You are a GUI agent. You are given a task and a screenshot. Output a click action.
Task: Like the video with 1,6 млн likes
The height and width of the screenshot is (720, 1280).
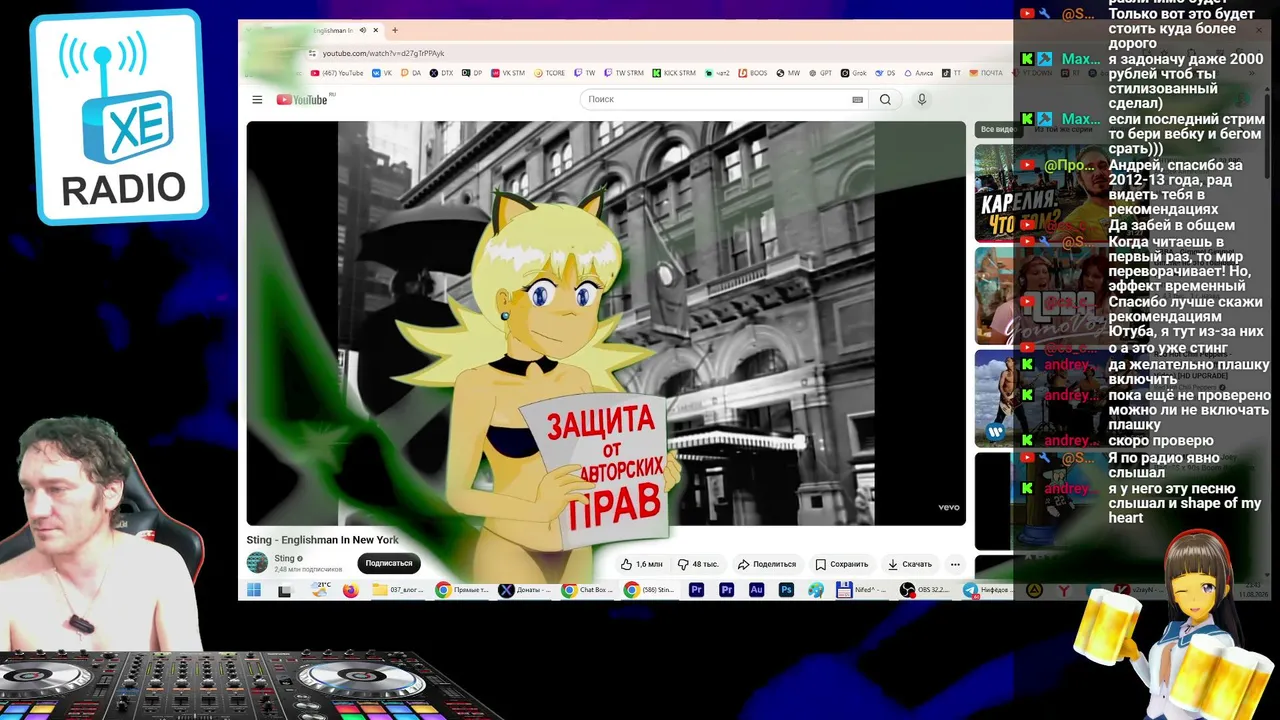coord(641,564)
